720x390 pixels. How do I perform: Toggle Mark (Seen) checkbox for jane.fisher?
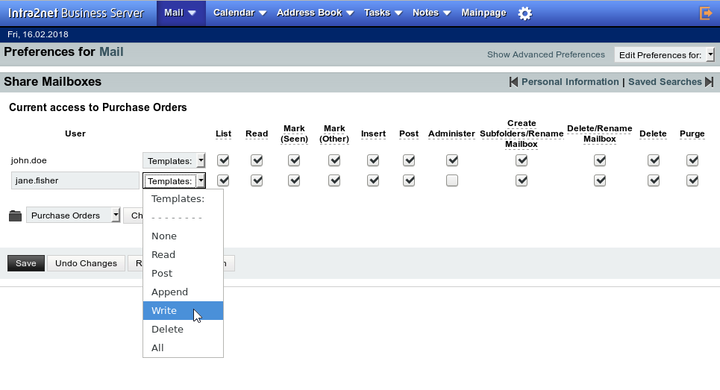click(x=294, y=181)
